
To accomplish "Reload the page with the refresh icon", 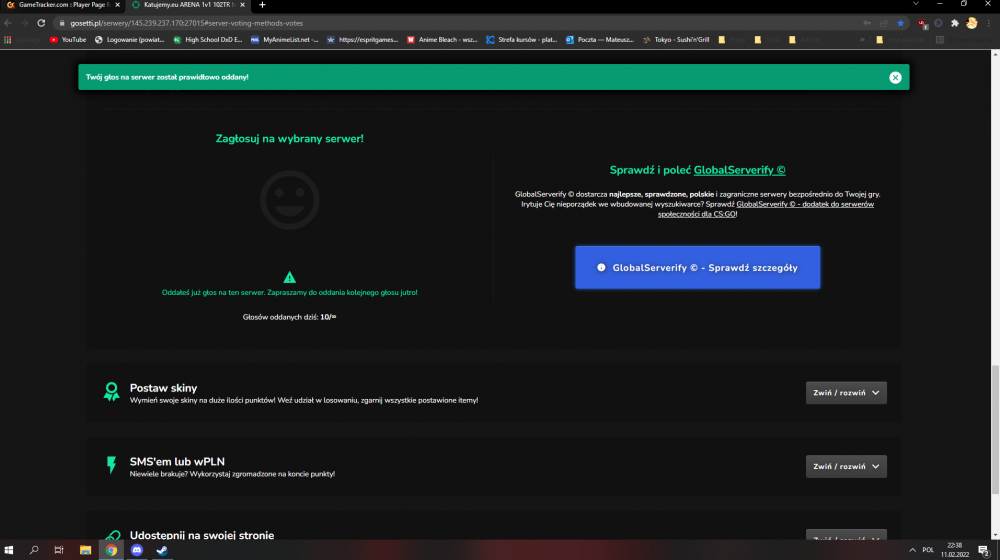I will [41, 23].
